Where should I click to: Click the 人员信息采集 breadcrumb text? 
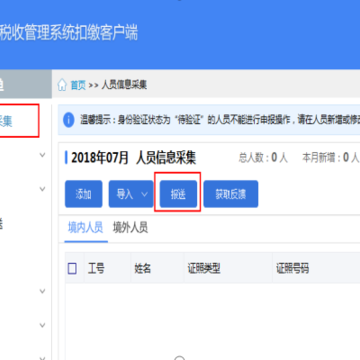124,85
